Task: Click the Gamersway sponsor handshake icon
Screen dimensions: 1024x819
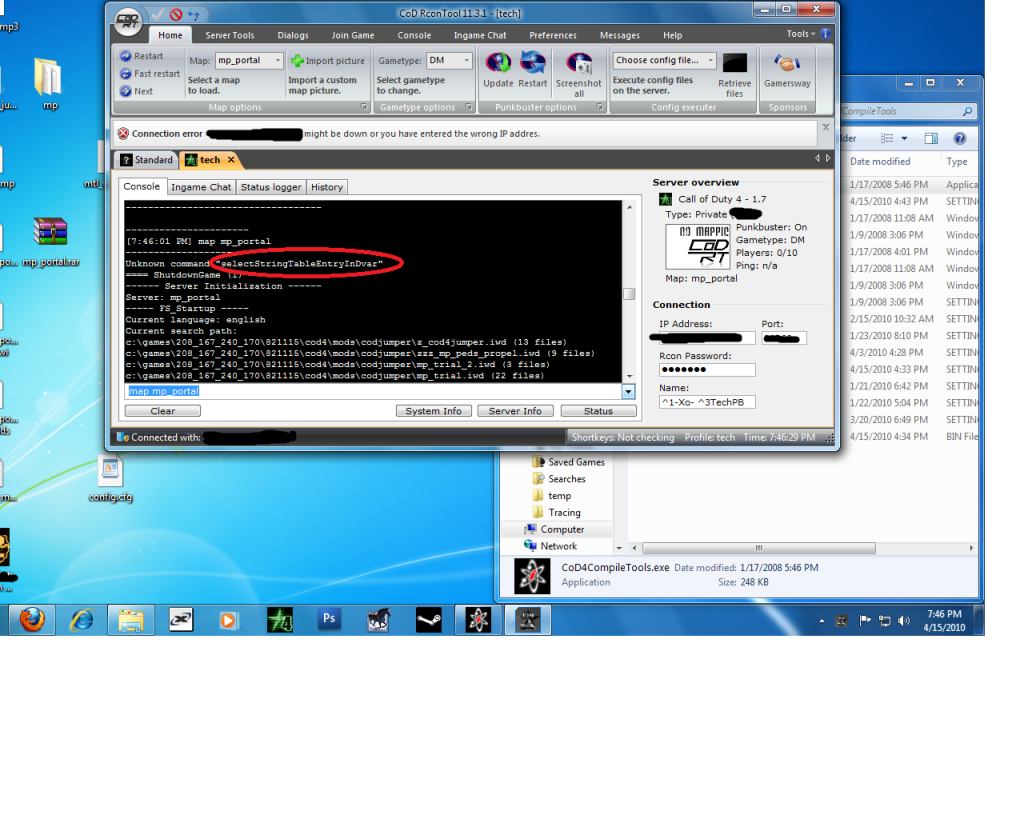Action: pos(787,63)
